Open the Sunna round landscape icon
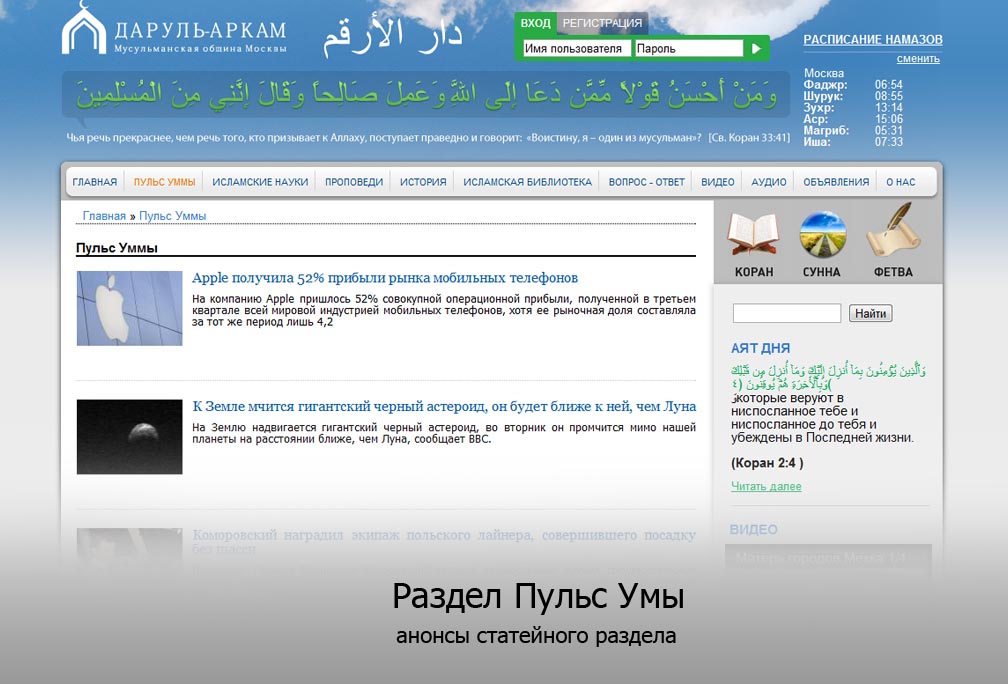Image resolution: width=1008 pixels, height=684 pixels. 822,234
